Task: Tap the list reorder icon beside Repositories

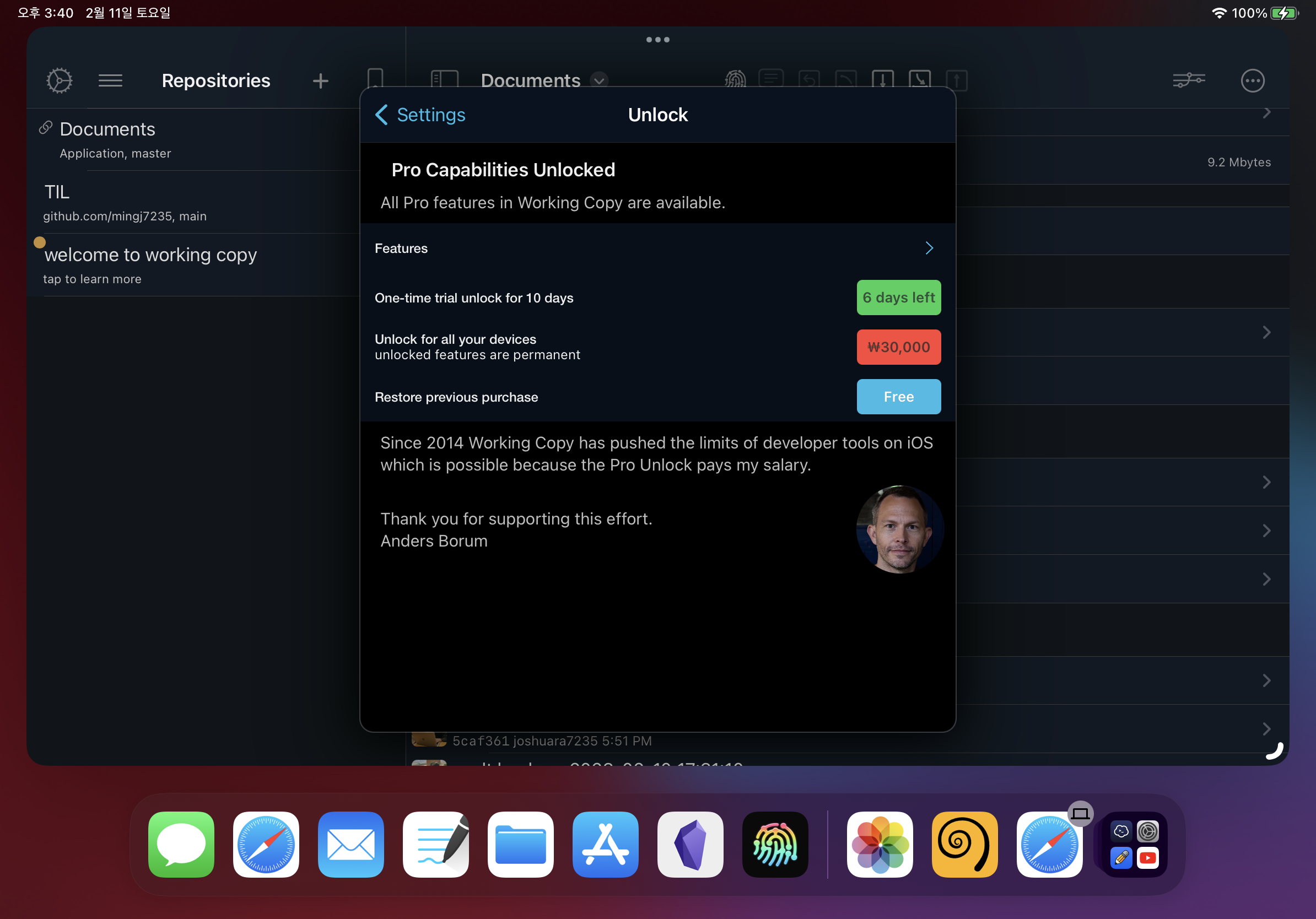Action: 110,80
